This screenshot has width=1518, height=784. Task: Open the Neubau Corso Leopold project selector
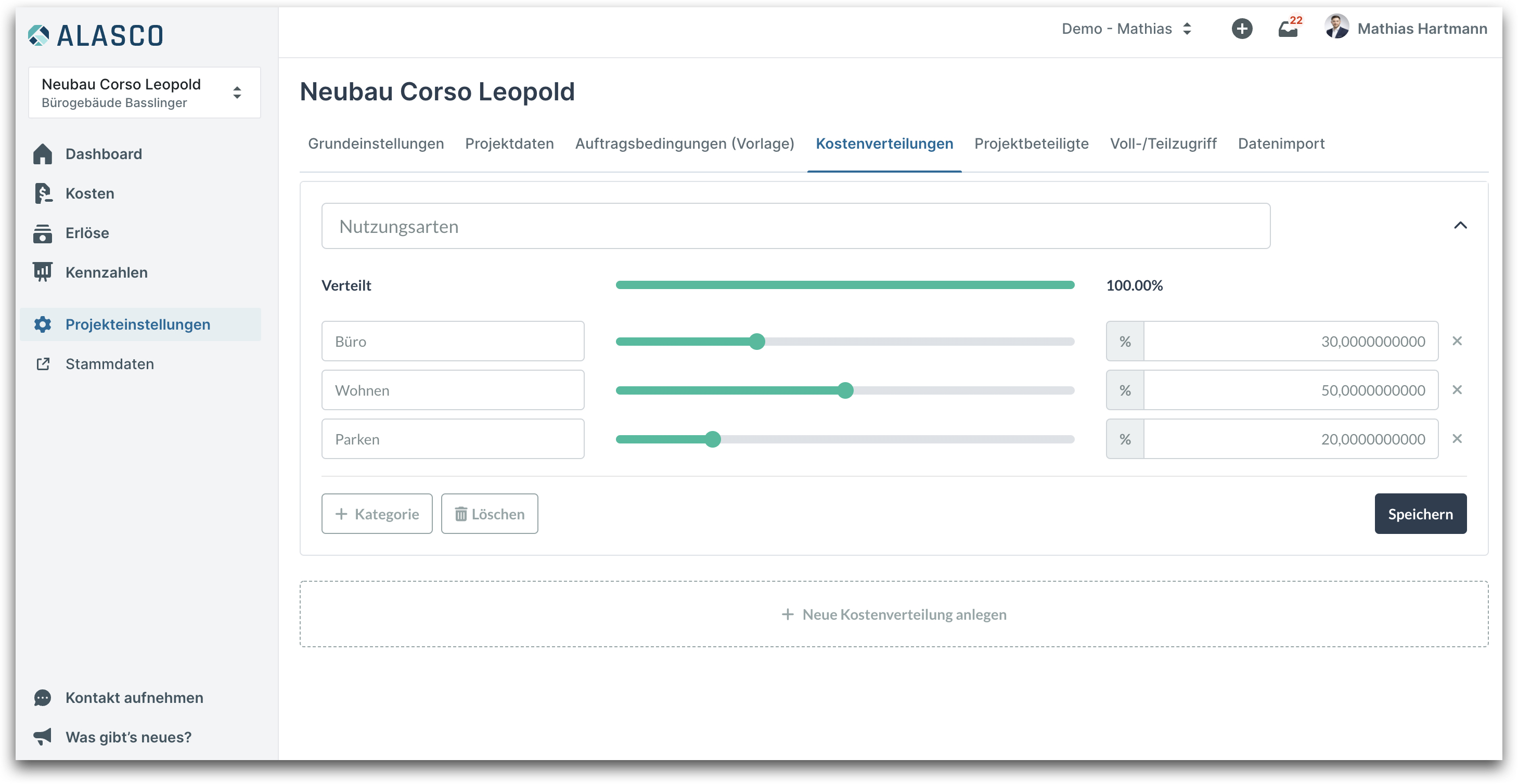[145, 93]
